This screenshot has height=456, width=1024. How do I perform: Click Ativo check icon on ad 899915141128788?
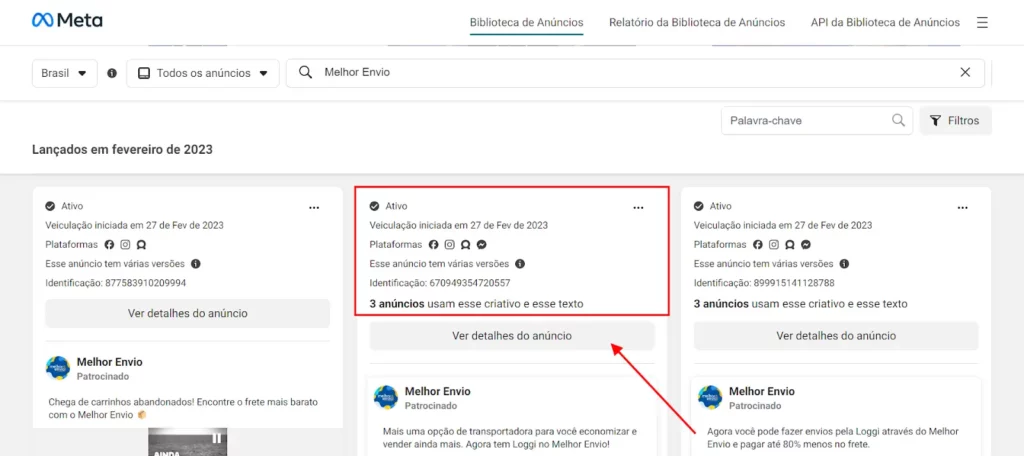699,206
